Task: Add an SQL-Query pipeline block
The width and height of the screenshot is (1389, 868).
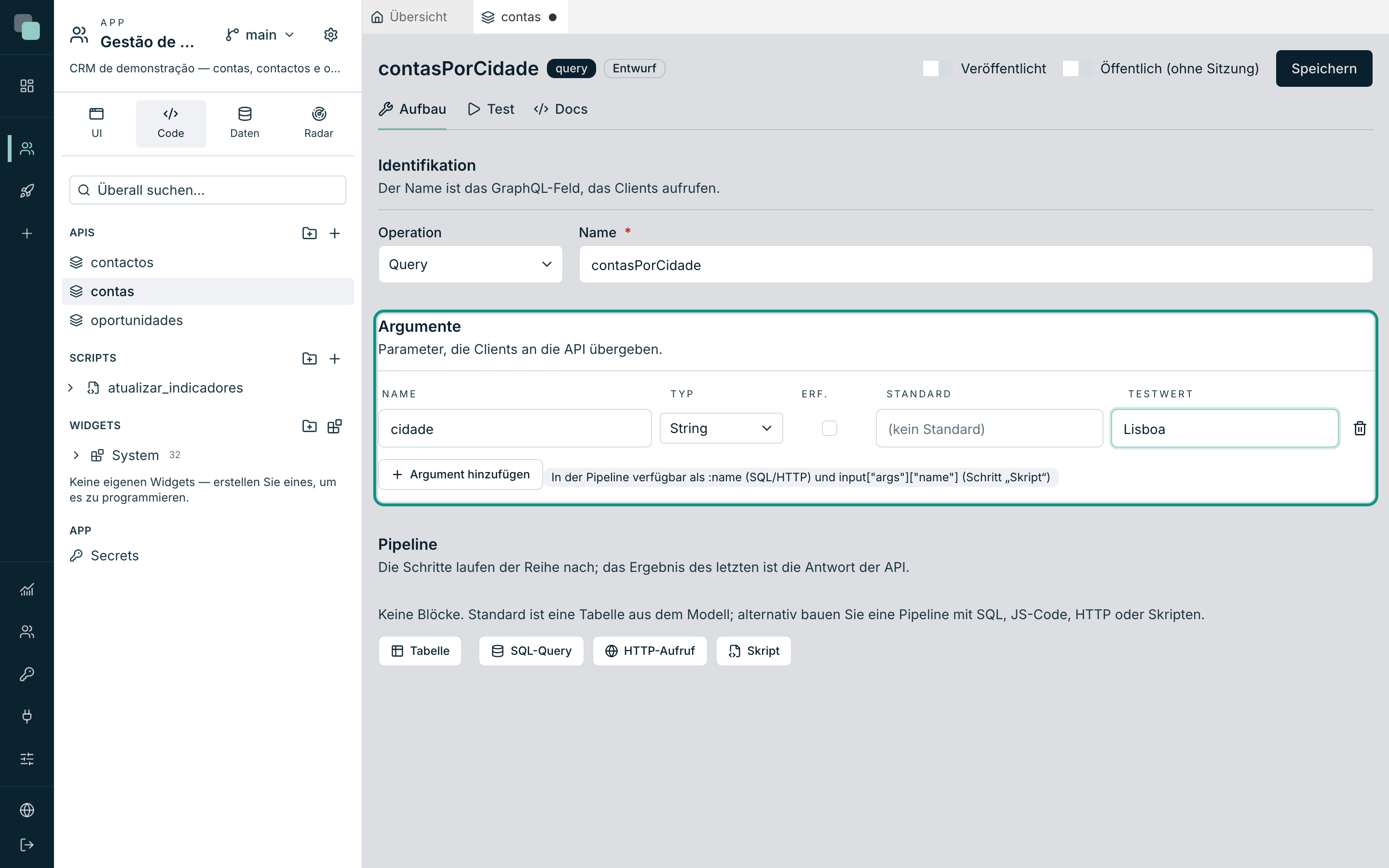Action: click(x=531, y=651)
